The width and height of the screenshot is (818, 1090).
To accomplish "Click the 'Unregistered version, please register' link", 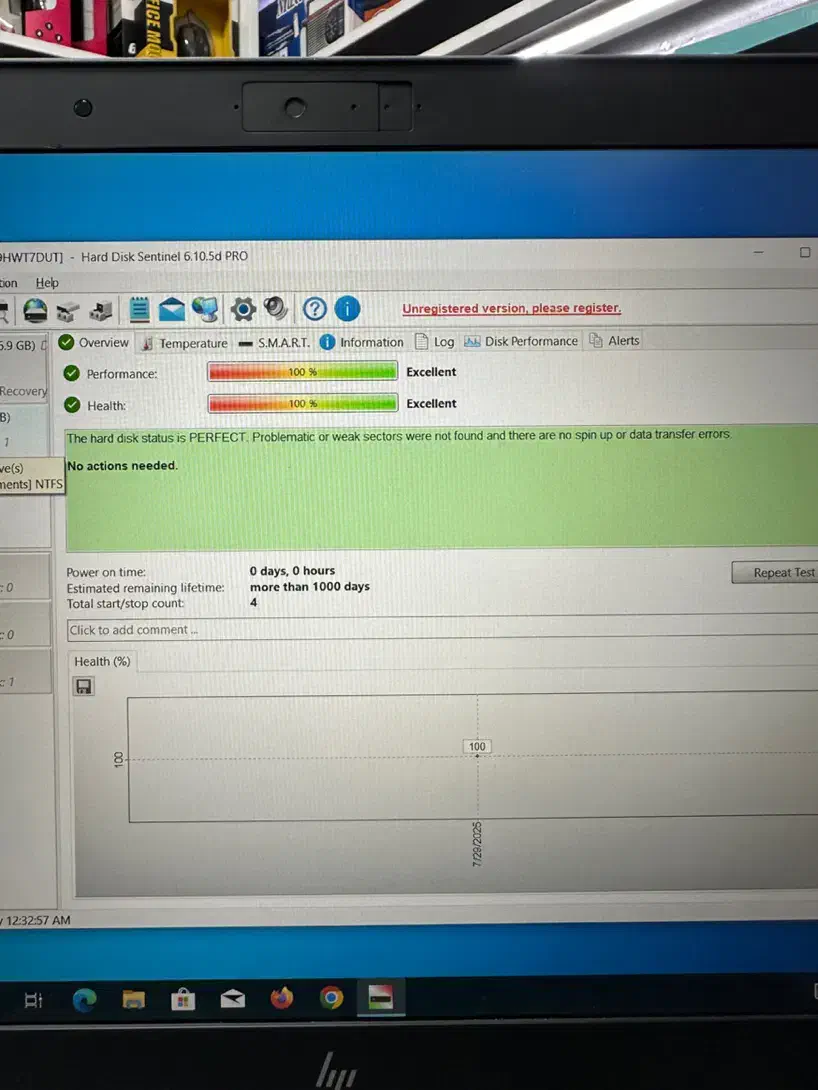I will click(x=511, y=308).
